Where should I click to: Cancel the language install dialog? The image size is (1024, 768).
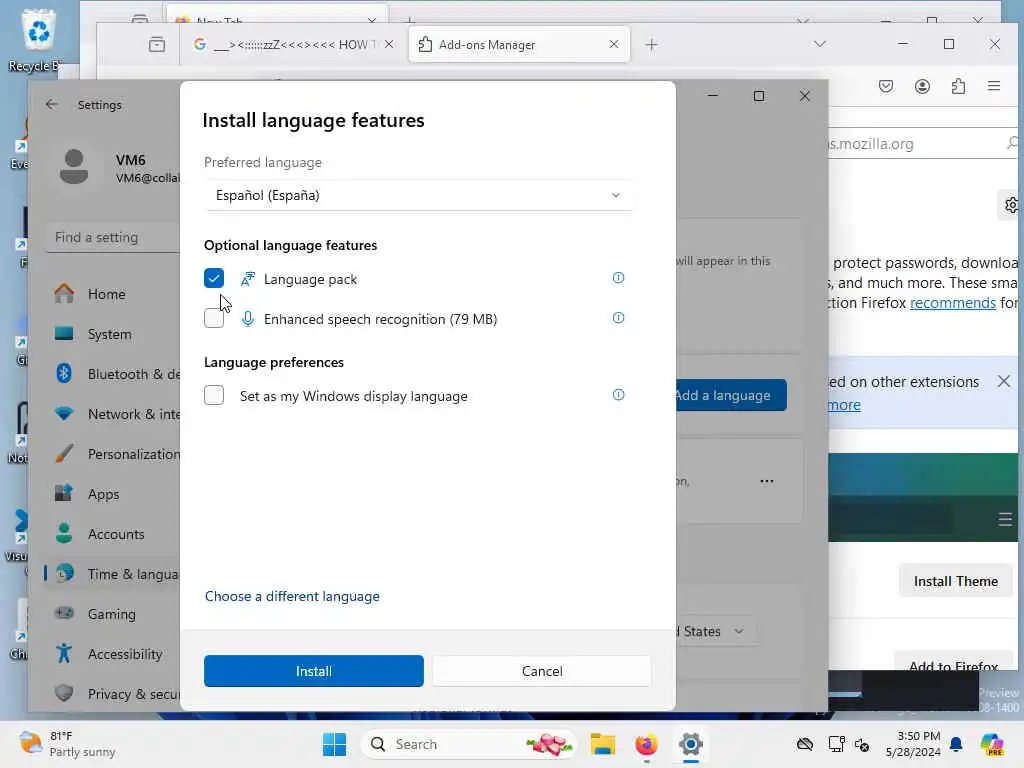[541, 671]
